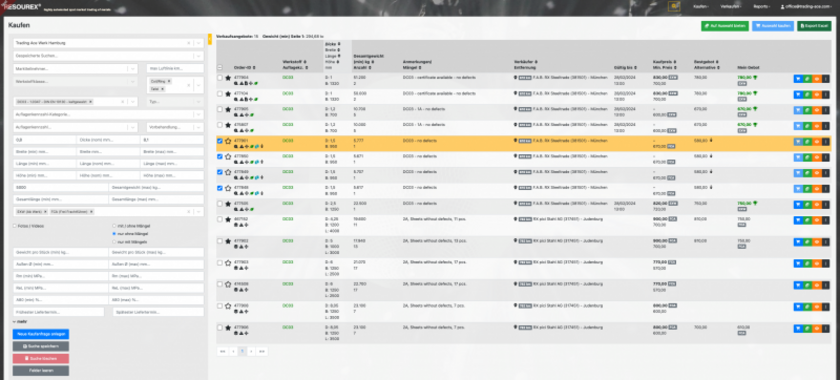Click the red 'Suche löschen' button

(41, 359)
